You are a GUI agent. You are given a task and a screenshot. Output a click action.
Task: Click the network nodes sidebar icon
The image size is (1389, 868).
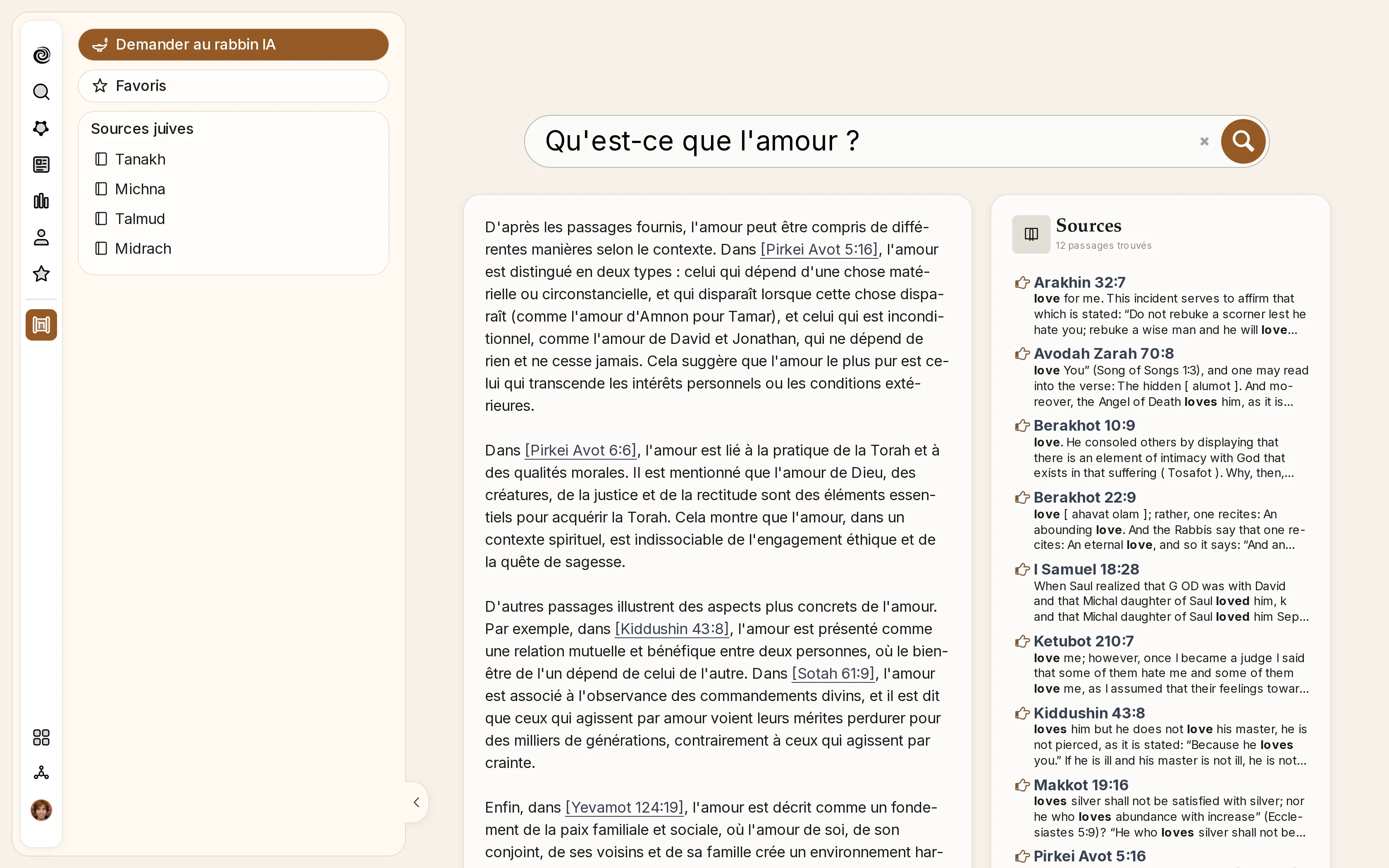[x=41, y=773]
